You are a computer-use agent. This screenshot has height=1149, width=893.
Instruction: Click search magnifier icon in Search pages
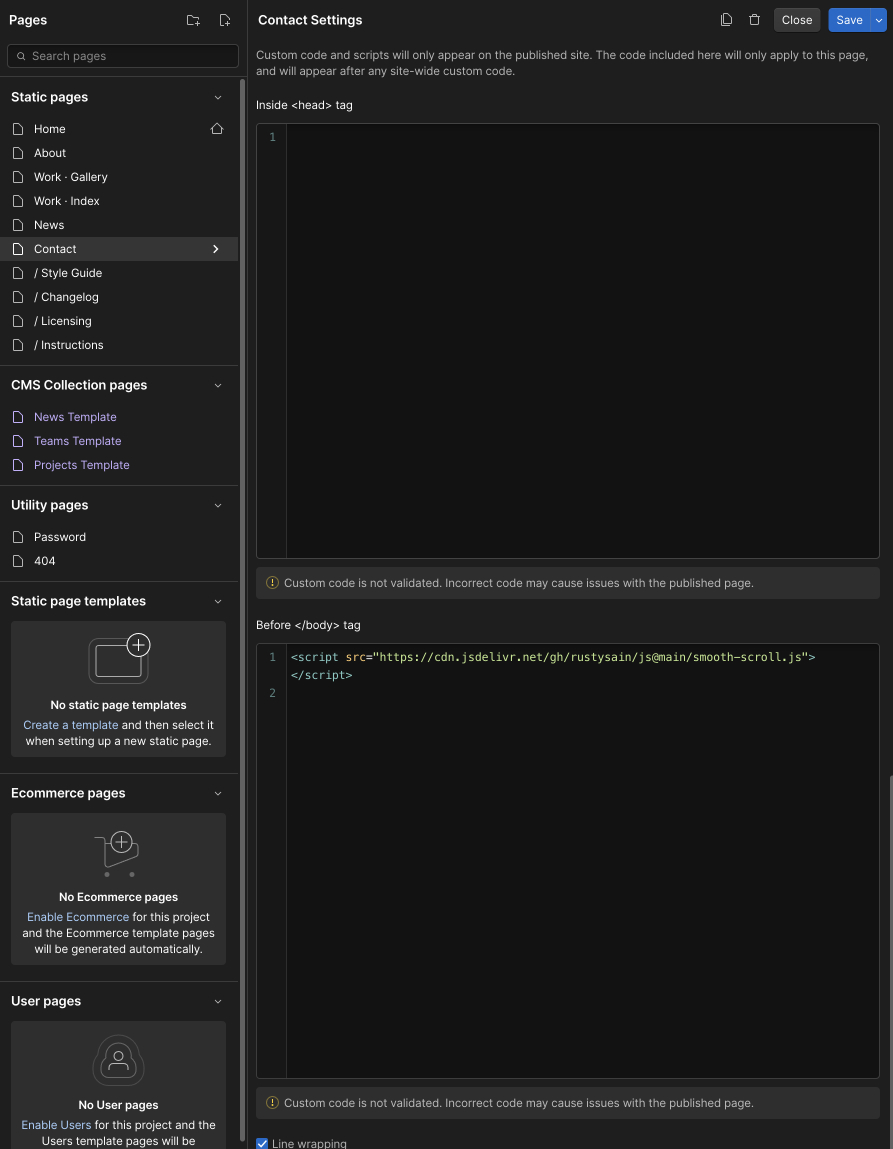click(x=21, y=56)
